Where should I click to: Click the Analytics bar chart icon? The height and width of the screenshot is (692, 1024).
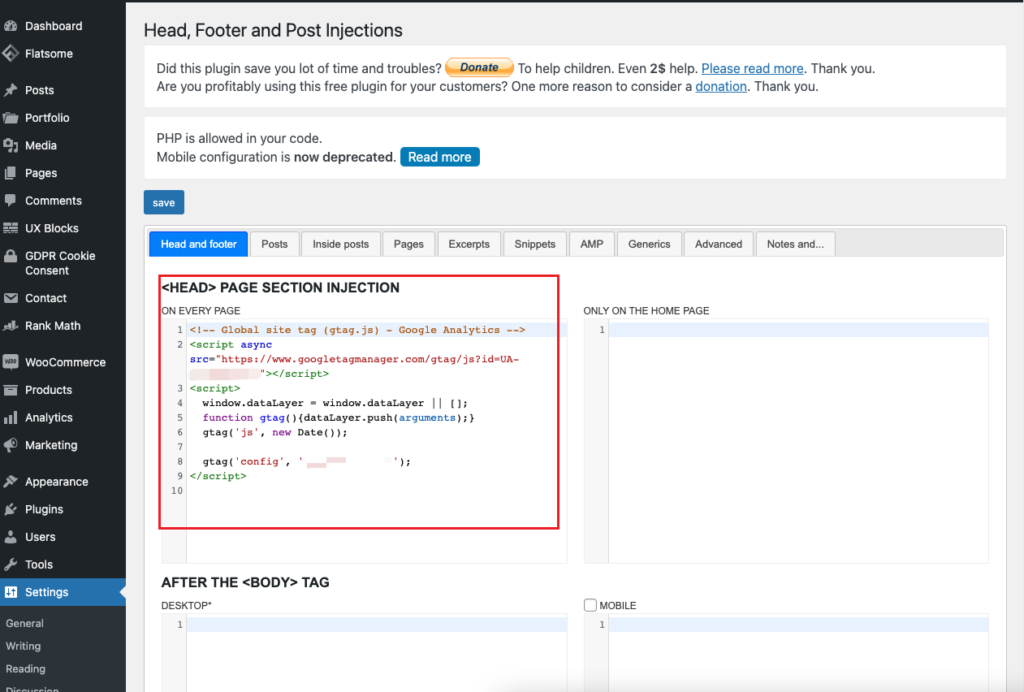click(10, 418)
